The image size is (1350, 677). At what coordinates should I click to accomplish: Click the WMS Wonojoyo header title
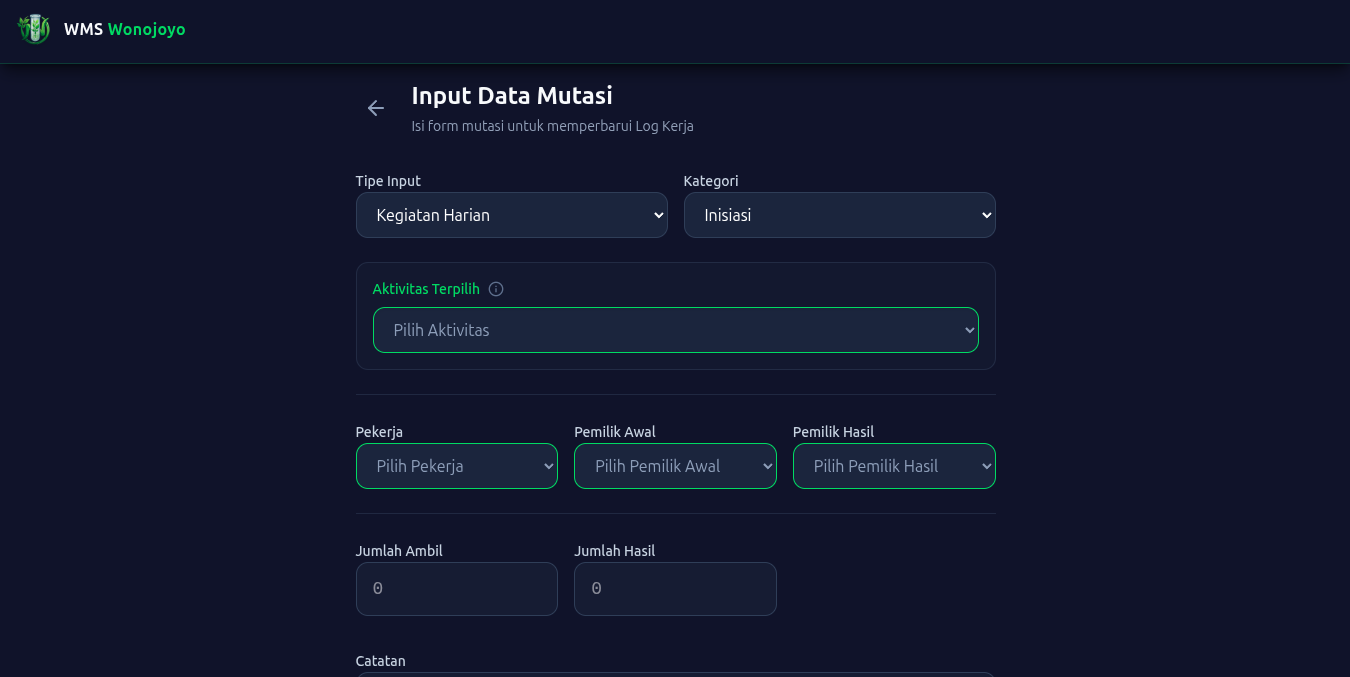[x=125, y=29]
